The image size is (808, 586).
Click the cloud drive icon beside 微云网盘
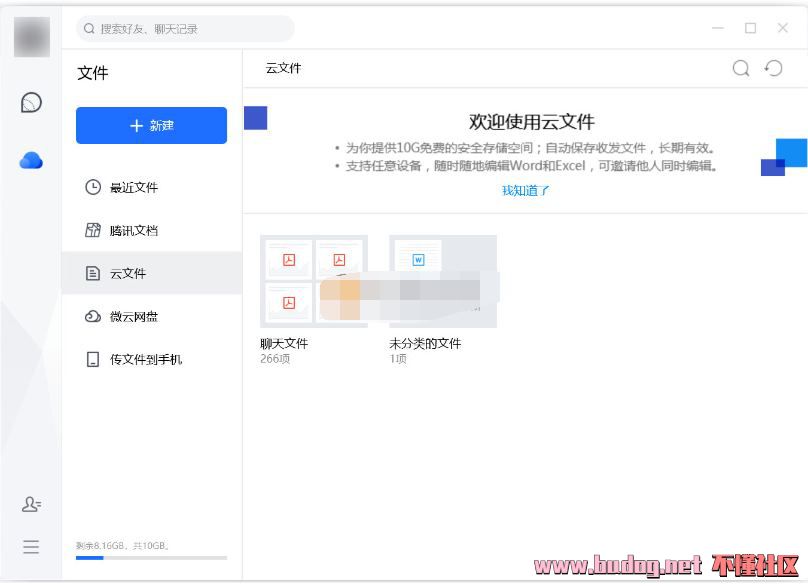93,316
